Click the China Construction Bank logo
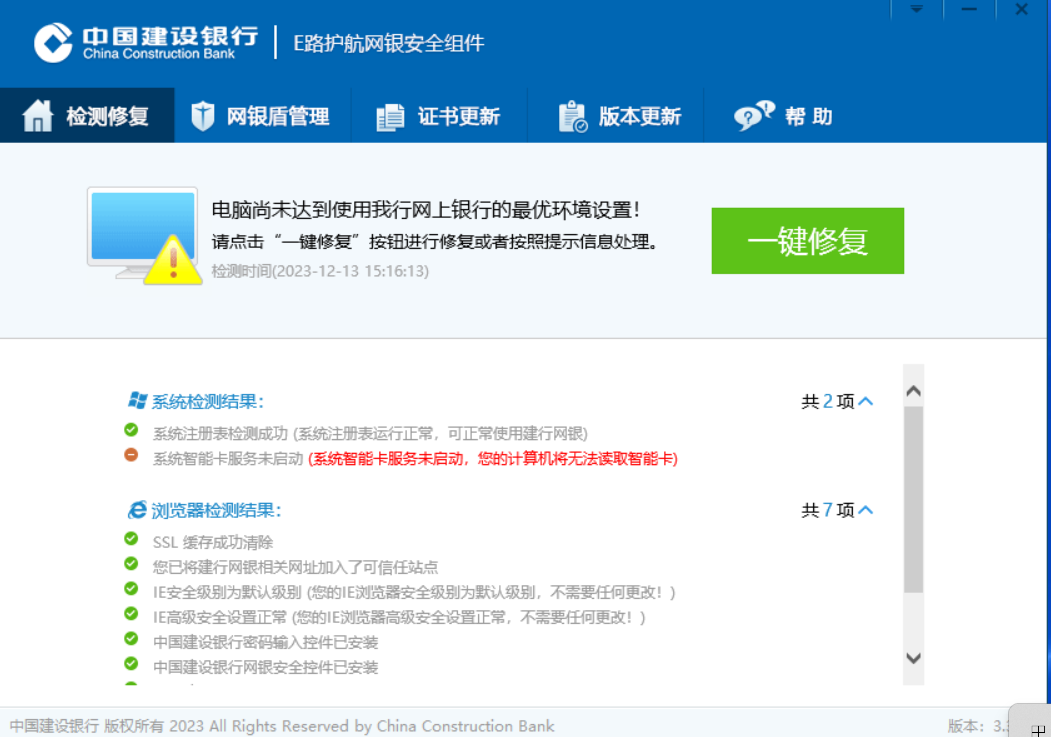Screen dimensions: 1051x737 pos(54,43)
